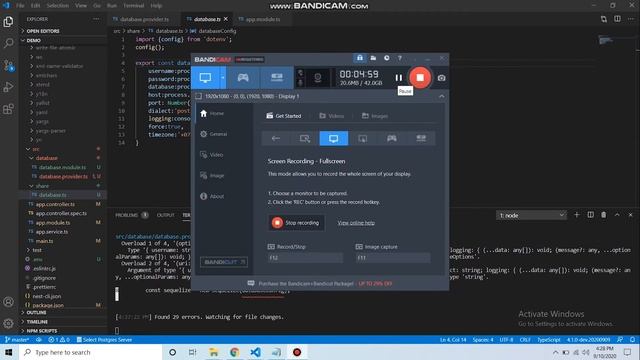Open About section in Bandicam sidebar
Screen dimensions: 640x360
click(x=212, y=196)
